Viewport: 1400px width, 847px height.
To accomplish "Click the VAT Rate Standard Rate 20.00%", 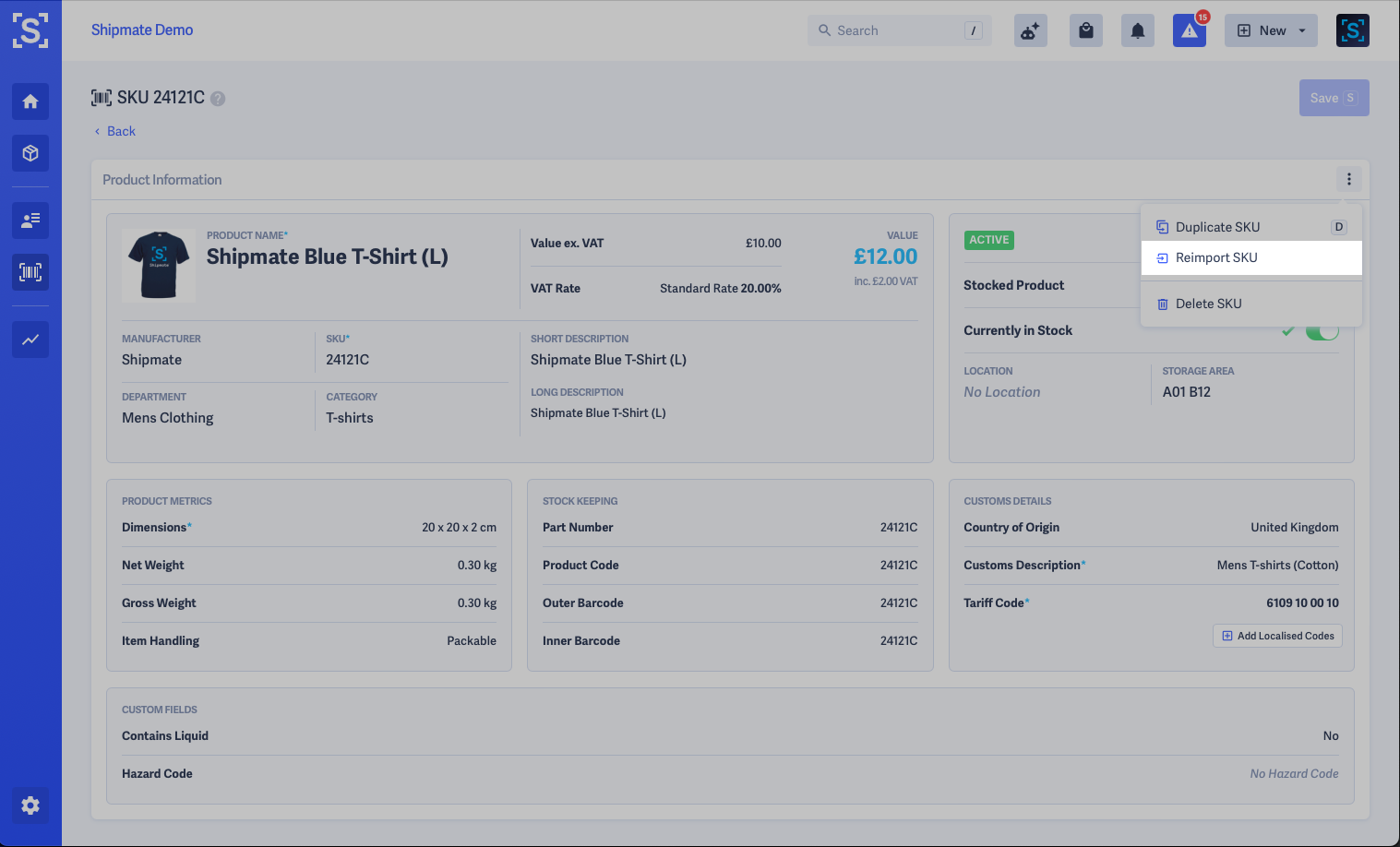I will (721, 289).
